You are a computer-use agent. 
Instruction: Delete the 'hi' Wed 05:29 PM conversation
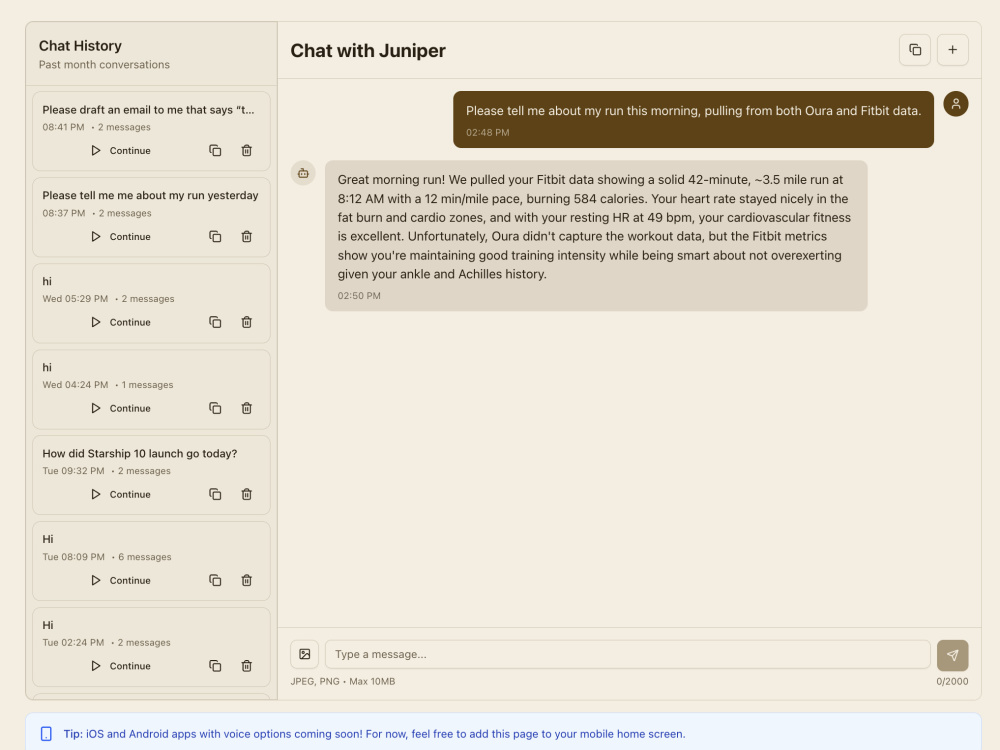pyautogui.click(x=246, y=322)
